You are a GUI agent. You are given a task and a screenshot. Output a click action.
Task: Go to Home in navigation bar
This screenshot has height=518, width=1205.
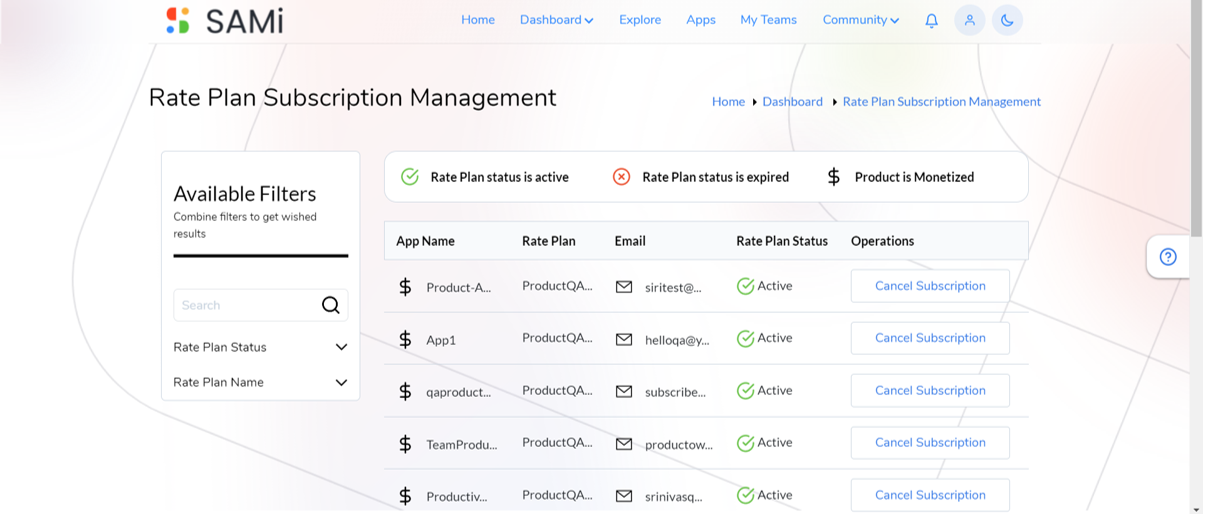478,20
